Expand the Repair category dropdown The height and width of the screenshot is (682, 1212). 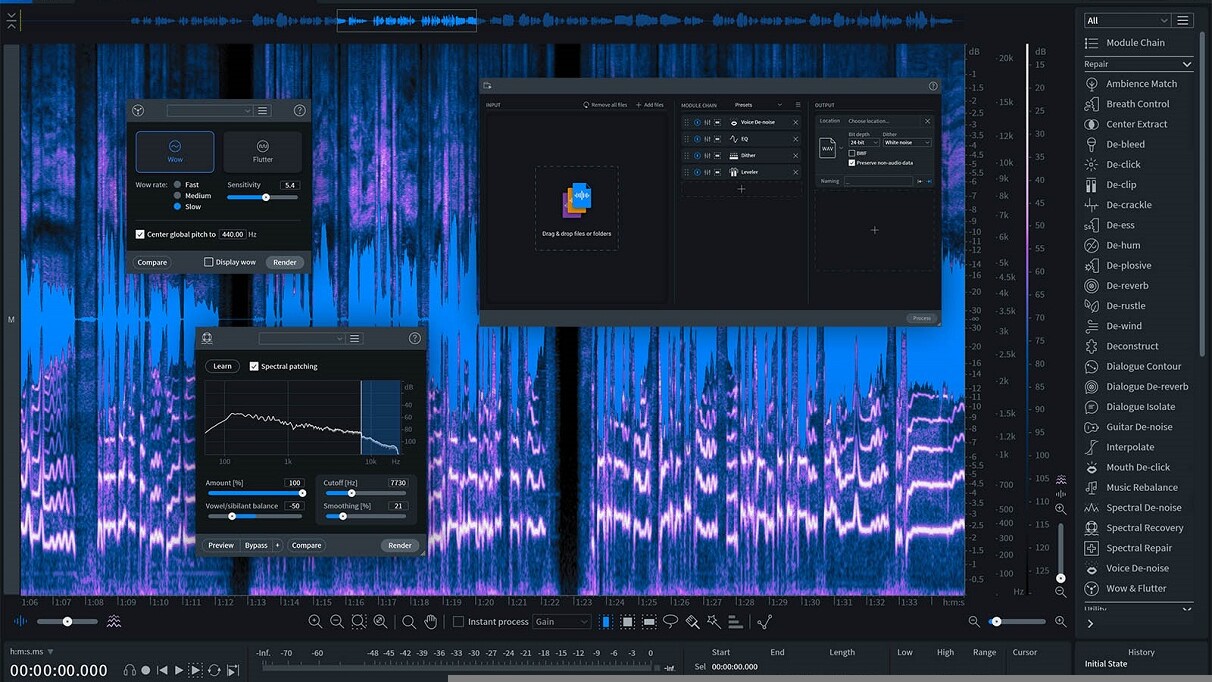(1139, 64)
